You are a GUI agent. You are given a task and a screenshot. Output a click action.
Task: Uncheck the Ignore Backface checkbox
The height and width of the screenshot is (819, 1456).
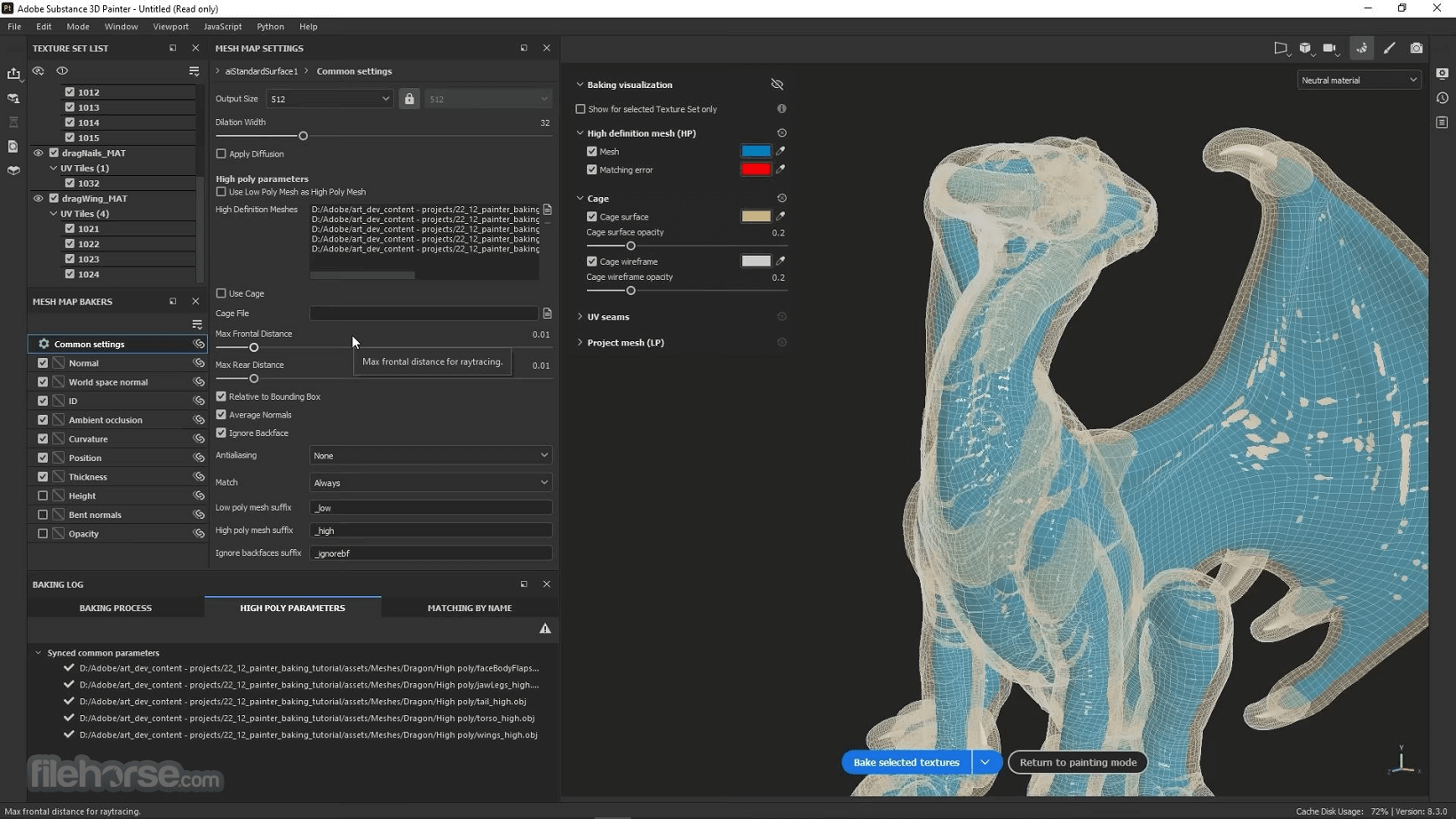(221, 433)
